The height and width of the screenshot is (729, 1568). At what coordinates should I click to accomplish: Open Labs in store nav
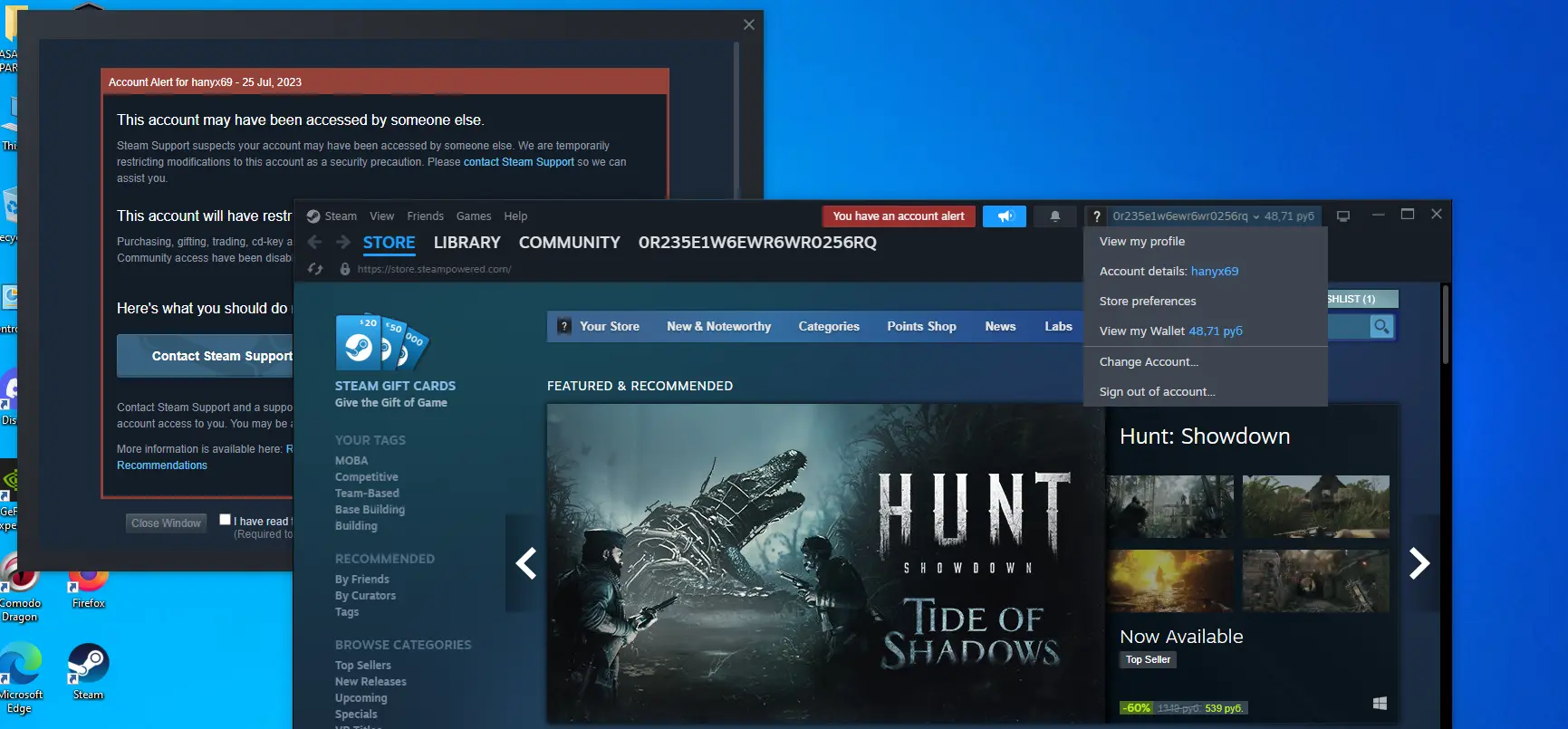pos(1058,326)
